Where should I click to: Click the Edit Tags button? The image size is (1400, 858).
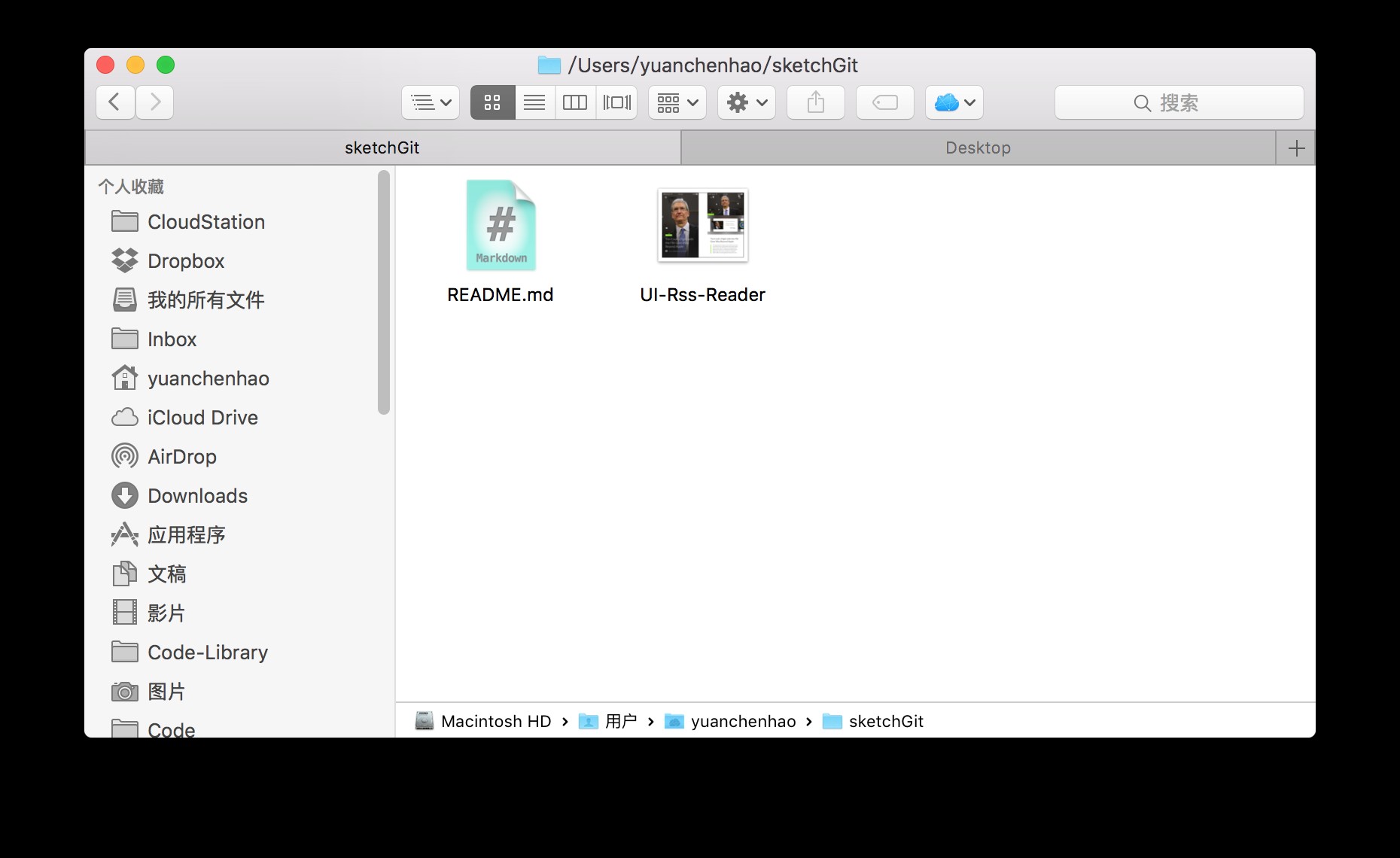click(x=885, y=102)
